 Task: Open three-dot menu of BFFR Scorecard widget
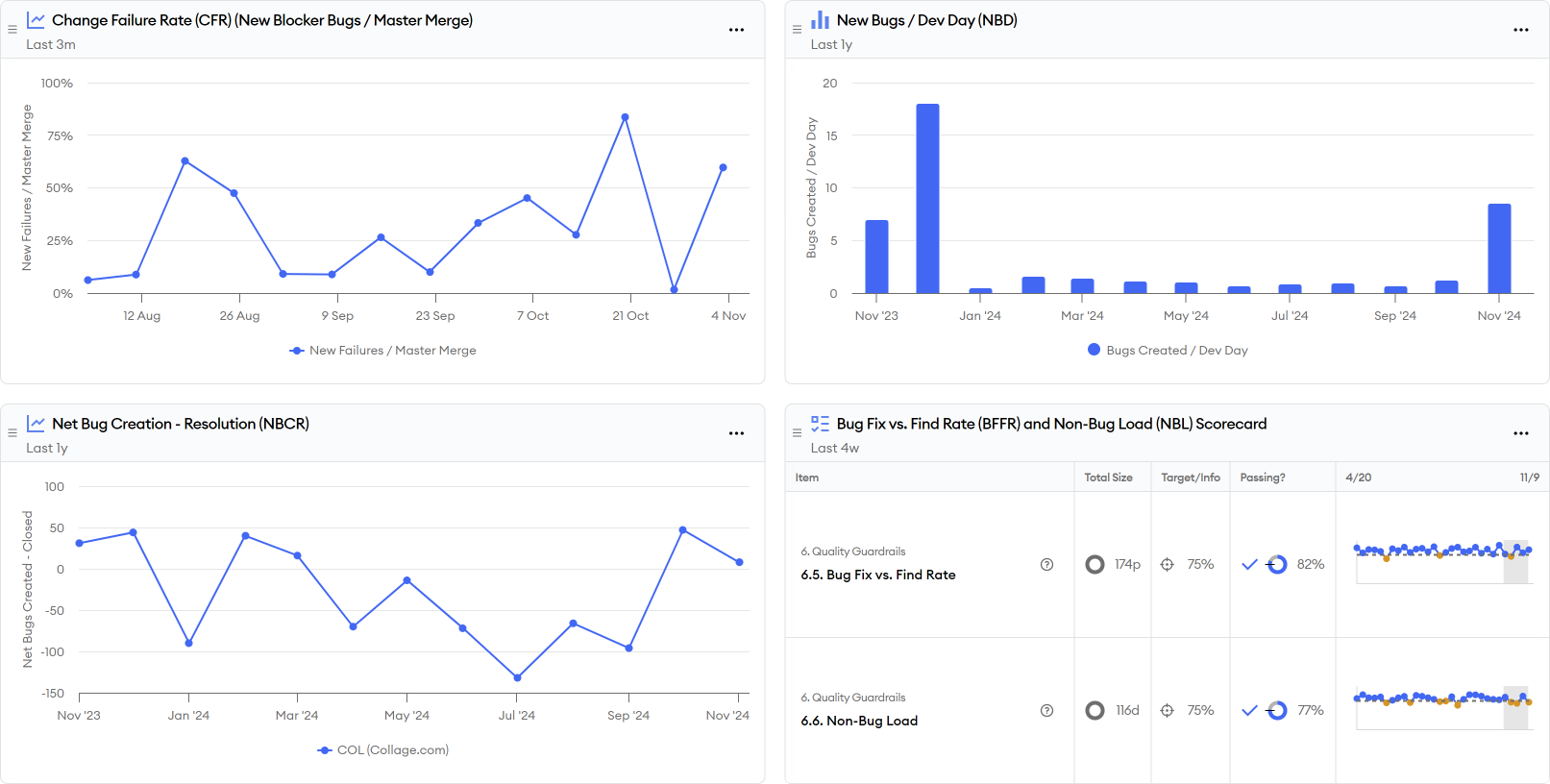click(1520, 433)
